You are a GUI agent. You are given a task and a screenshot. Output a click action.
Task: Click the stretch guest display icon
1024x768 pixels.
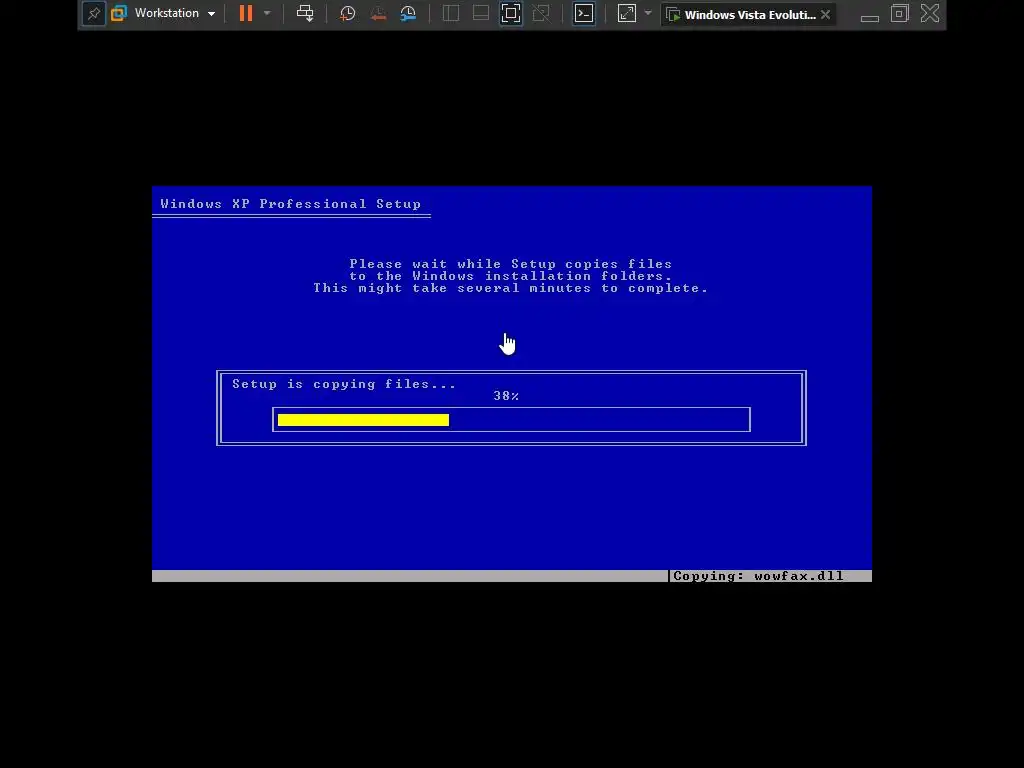[x=626, y=13]
